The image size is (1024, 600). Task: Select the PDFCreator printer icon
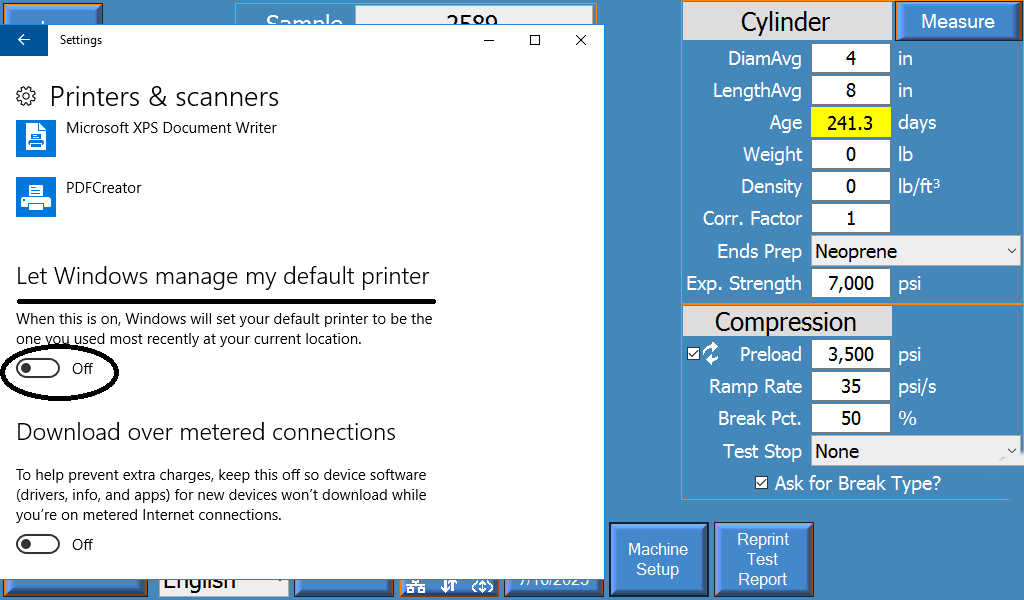point(36,197)
